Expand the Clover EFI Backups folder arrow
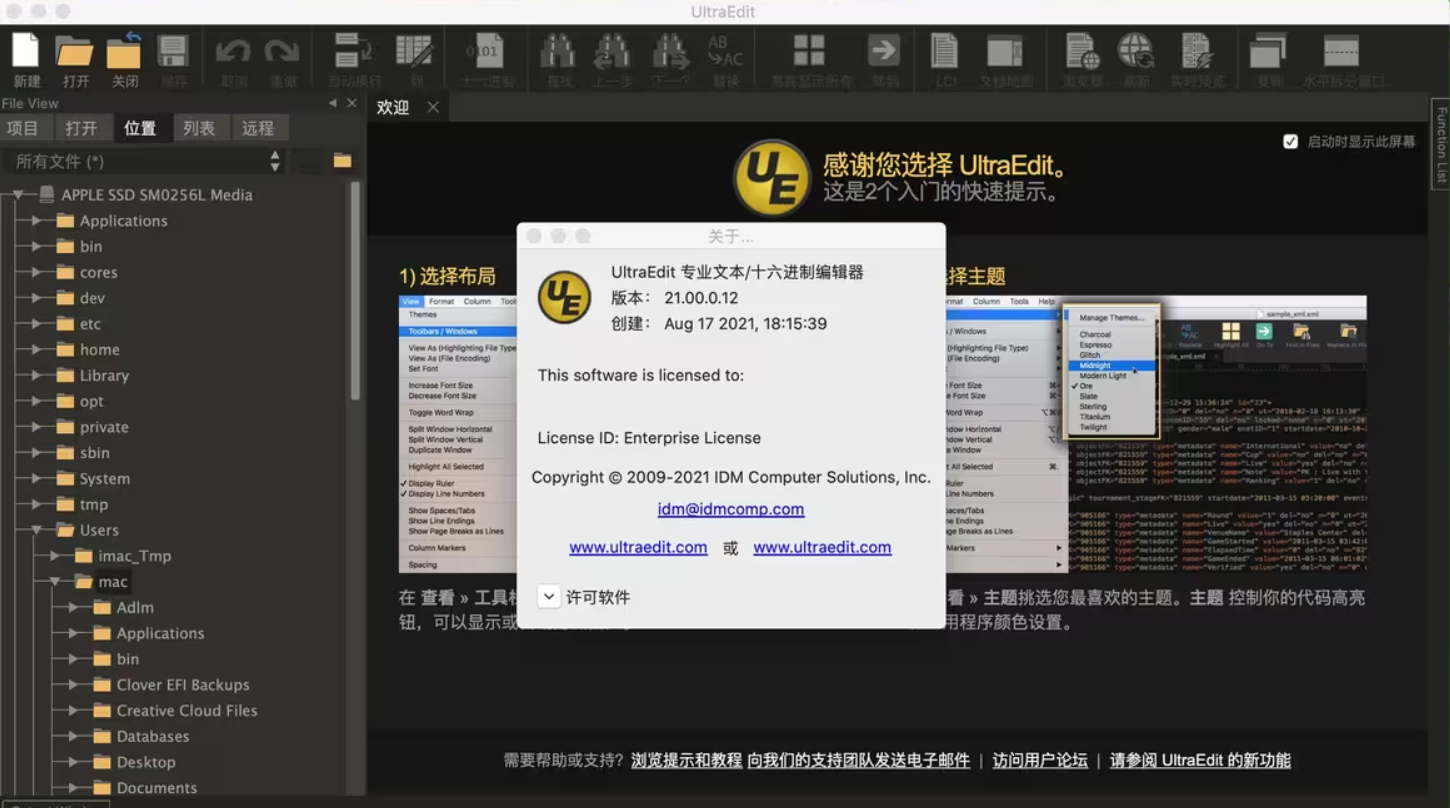The height and width of the screenshot is (808, 1450). point(73,685)
